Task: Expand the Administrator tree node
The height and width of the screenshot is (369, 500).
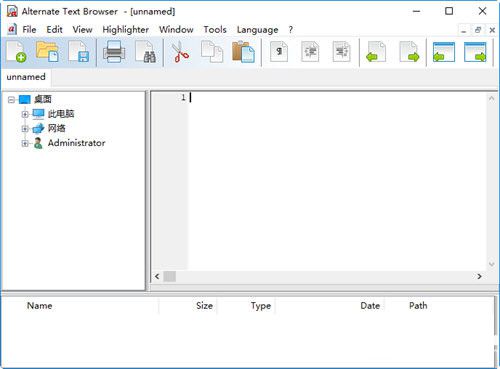Action: tap(25, 143)
